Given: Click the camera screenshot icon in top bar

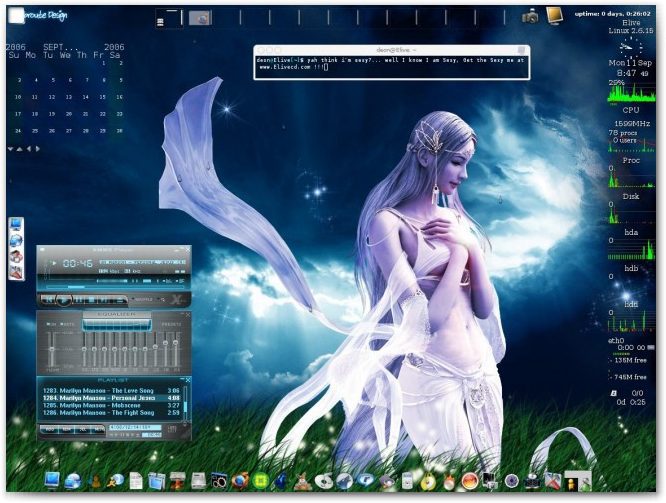Looking at the screenshot, I should [530, 16].
